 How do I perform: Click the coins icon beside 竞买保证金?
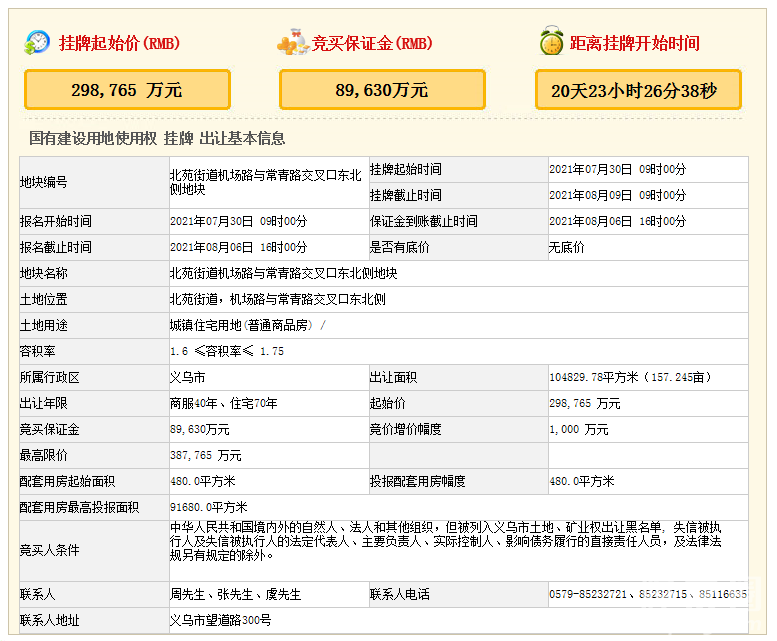[292, 43]
